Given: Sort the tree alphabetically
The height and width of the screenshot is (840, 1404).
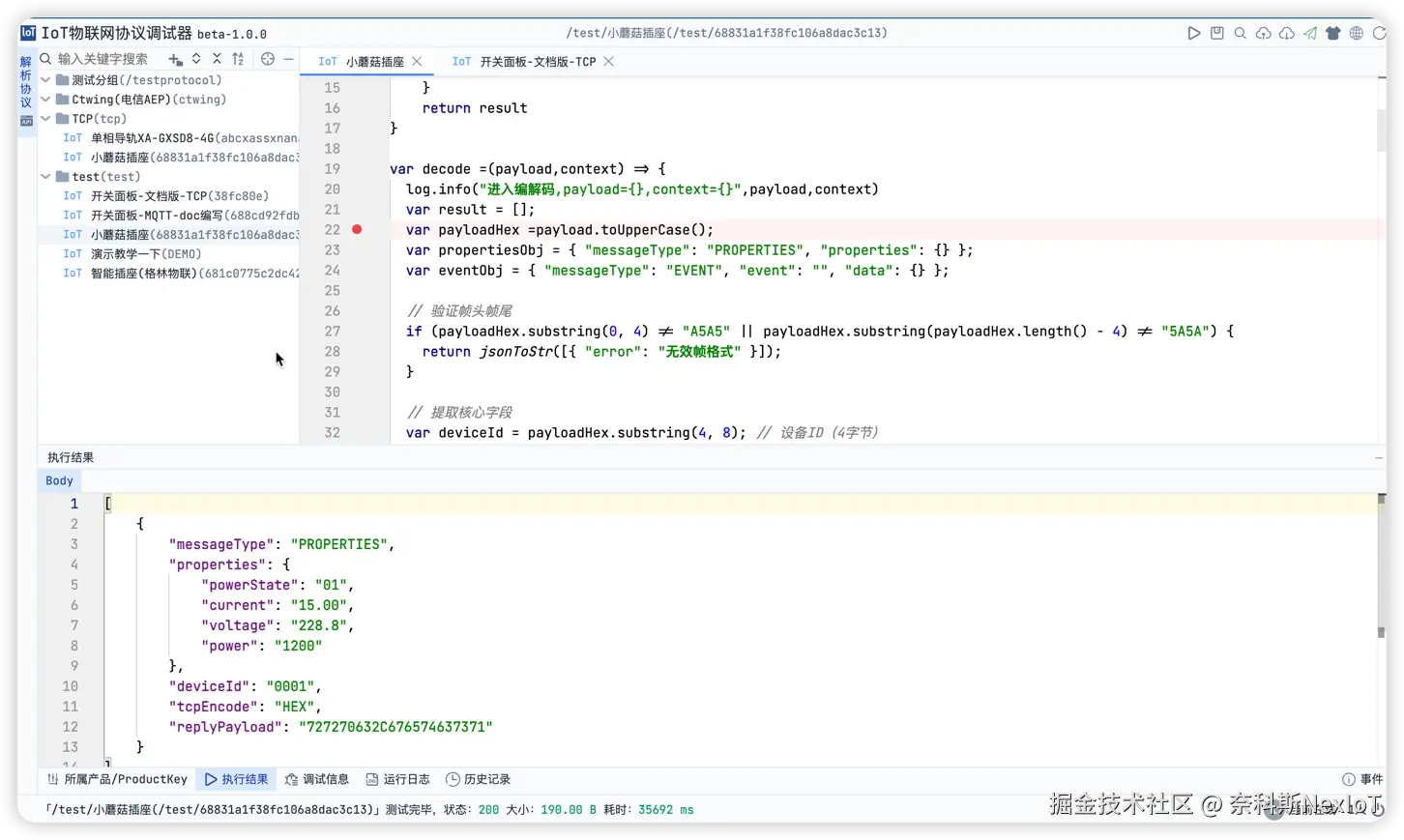Looking at the screenshot, I should [x=238, y=59].
